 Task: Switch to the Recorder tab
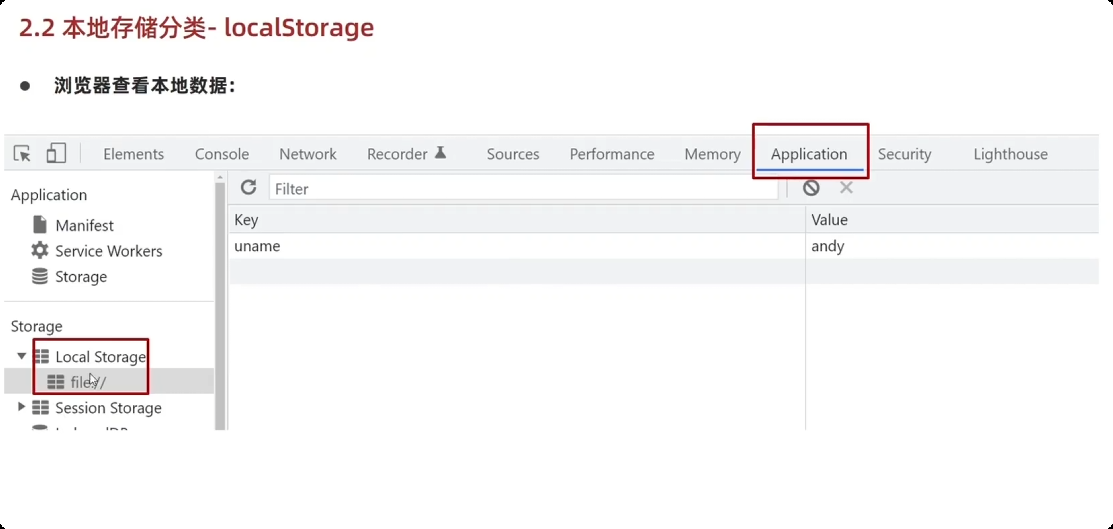click(398, 154)
